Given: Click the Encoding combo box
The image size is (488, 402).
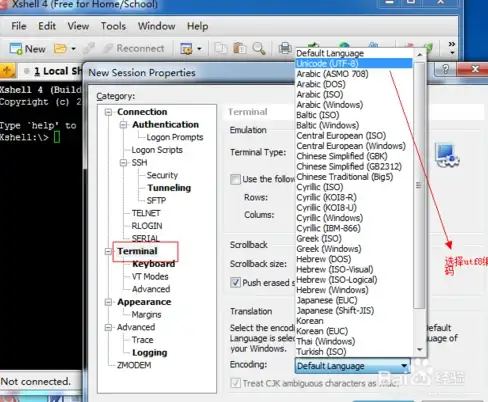Looking at the screenshot, I should (352, 366).
